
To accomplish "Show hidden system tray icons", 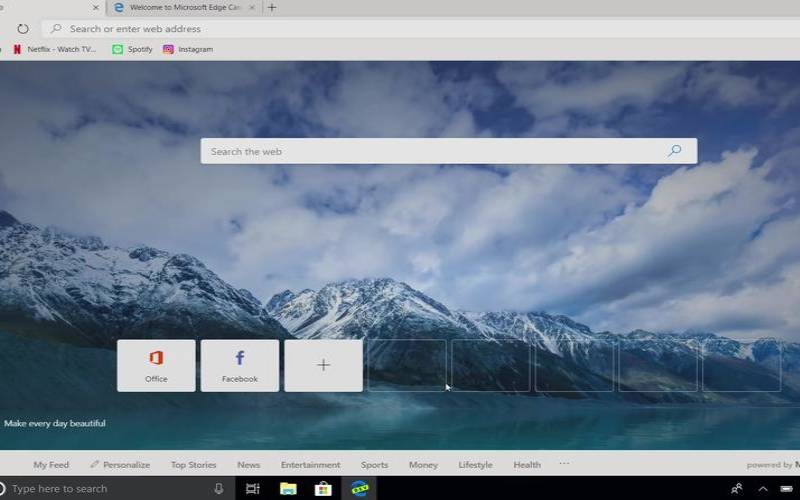I will [763, 489].
